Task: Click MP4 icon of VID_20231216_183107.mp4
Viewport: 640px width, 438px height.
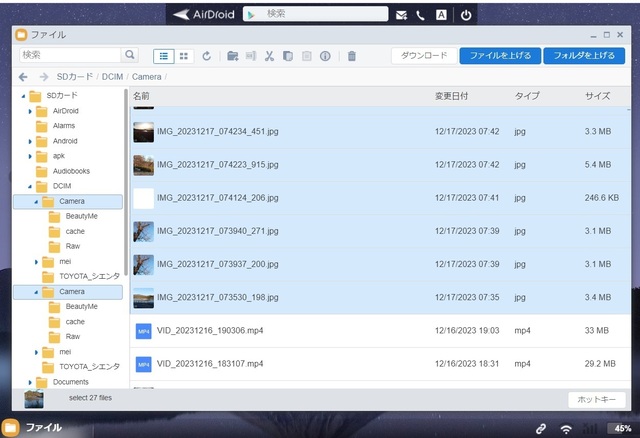Action: coord(143,364)
